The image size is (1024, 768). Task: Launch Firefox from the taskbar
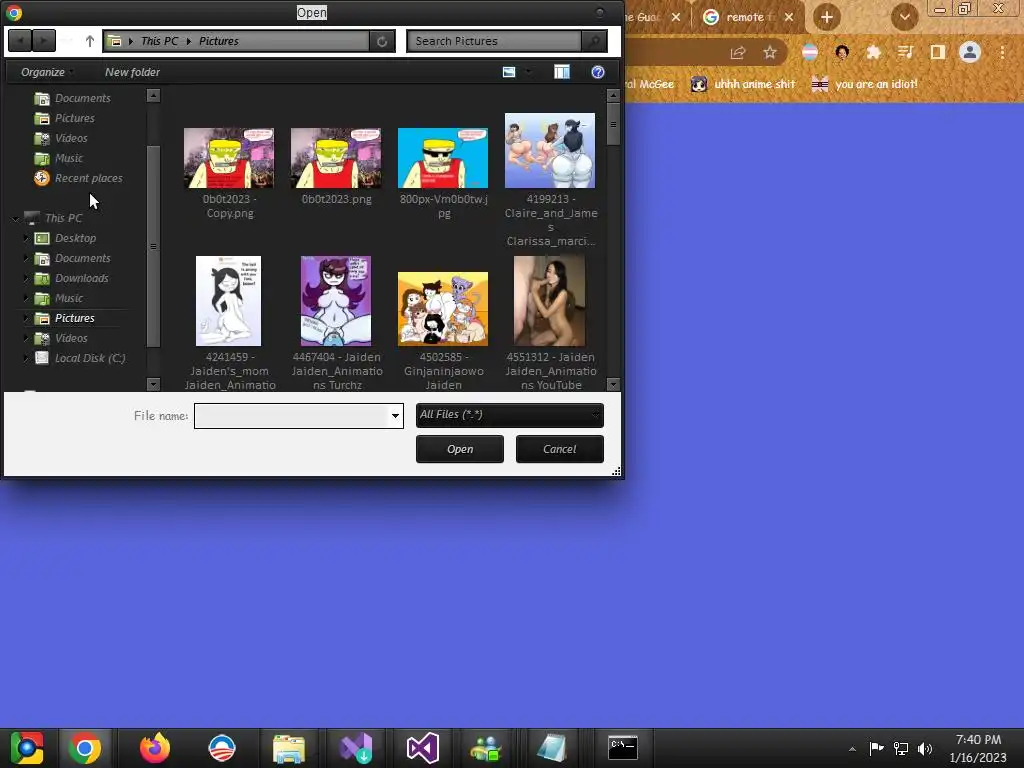pos(155,748)
